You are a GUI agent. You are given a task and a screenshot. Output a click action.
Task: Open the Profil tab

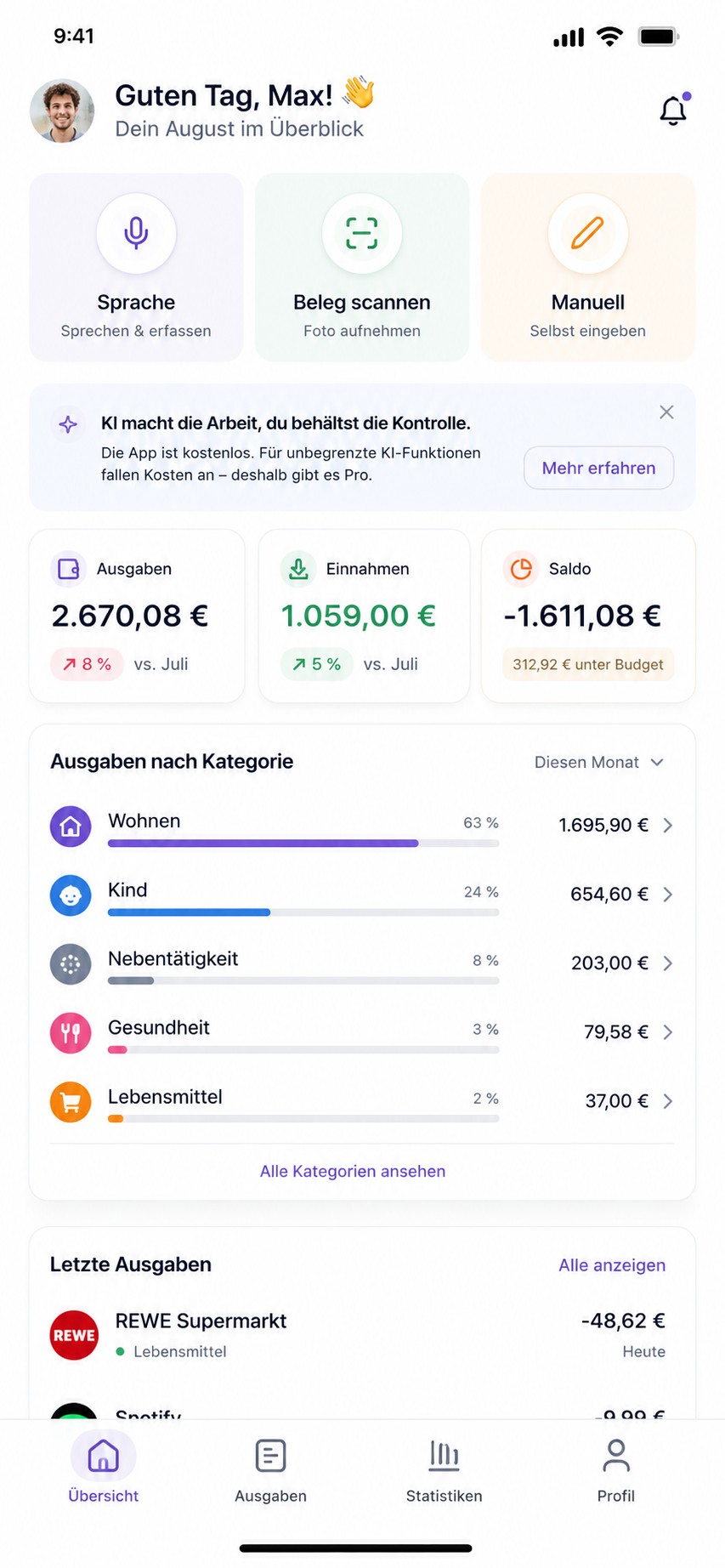(616, 1472)
